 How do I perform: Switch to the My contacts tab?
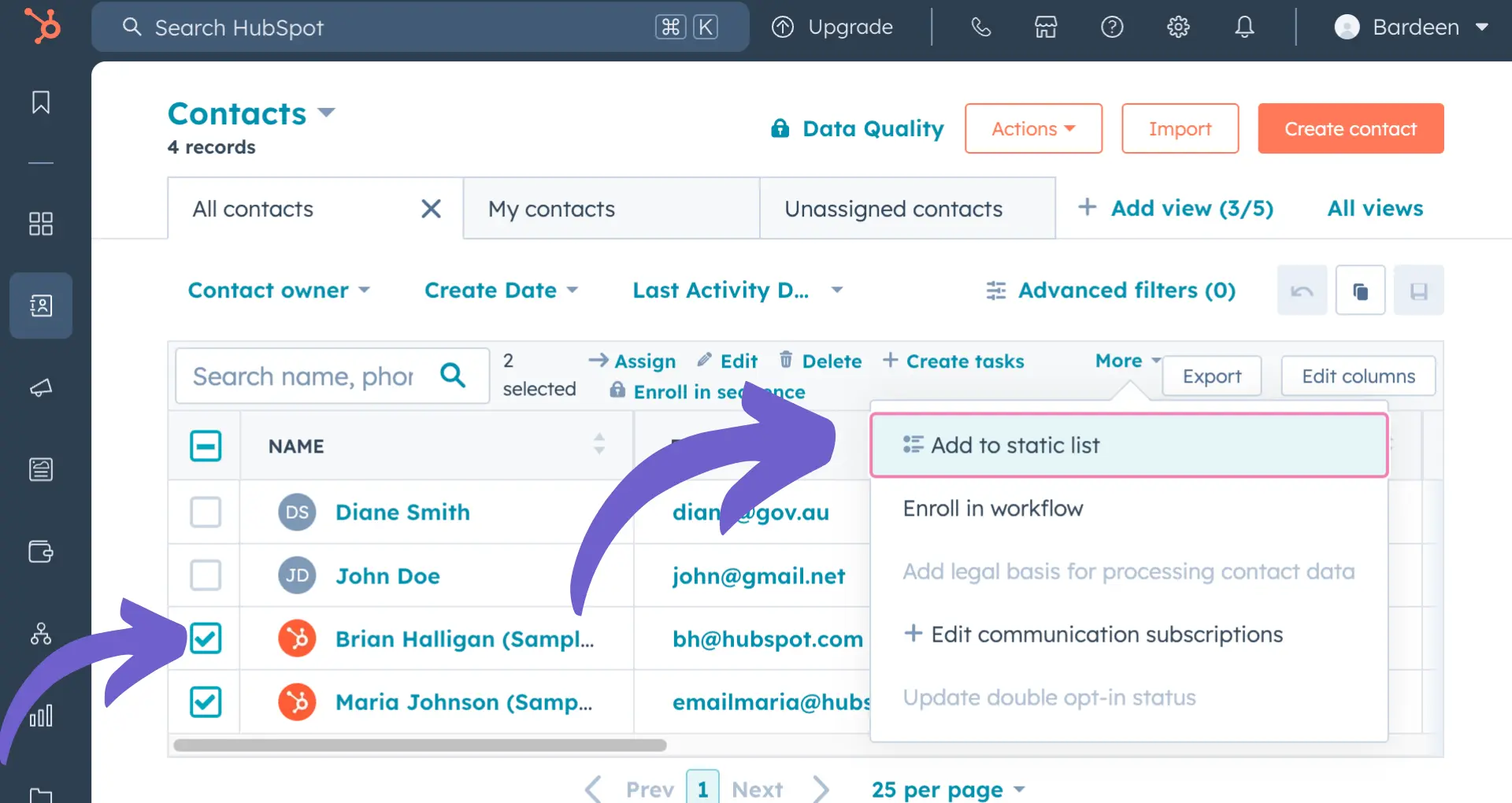pyautogui.click(x=611, y=209)
